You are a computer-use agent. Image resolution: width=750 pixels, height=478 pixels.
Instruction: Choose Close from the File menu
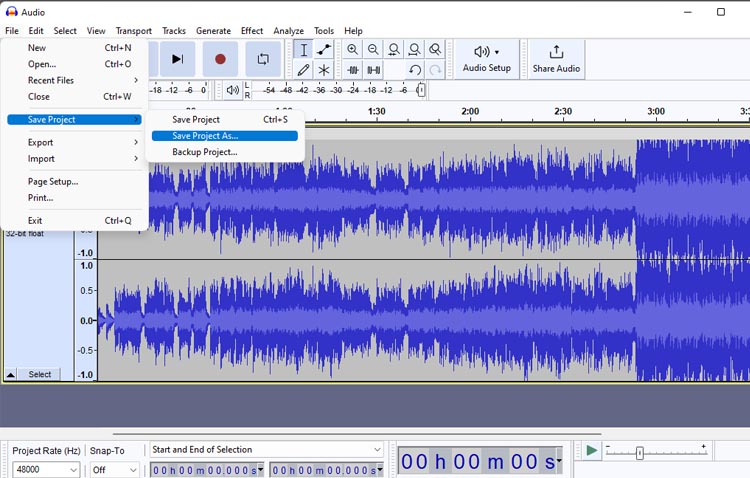(x=74, y=97)
